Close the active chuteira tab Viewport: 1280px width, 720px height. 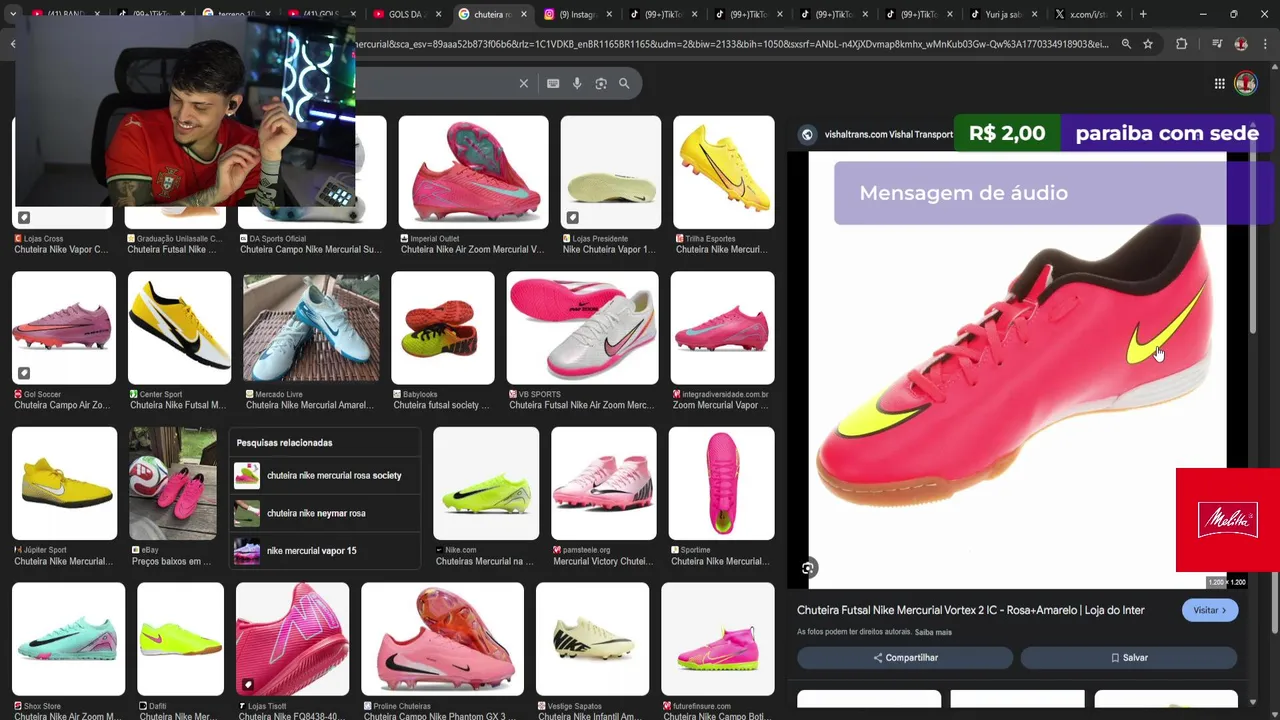pos(523,14)
